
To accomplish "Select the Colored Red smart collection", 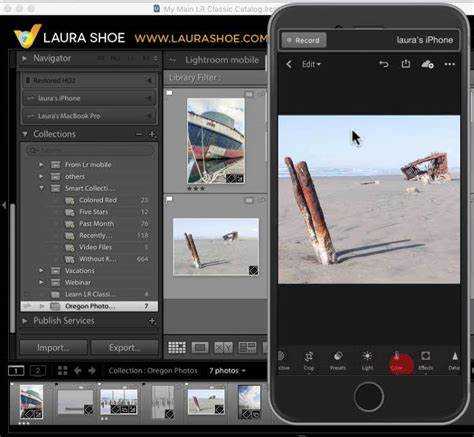I will pyautogui.click(x=97, y=200).
